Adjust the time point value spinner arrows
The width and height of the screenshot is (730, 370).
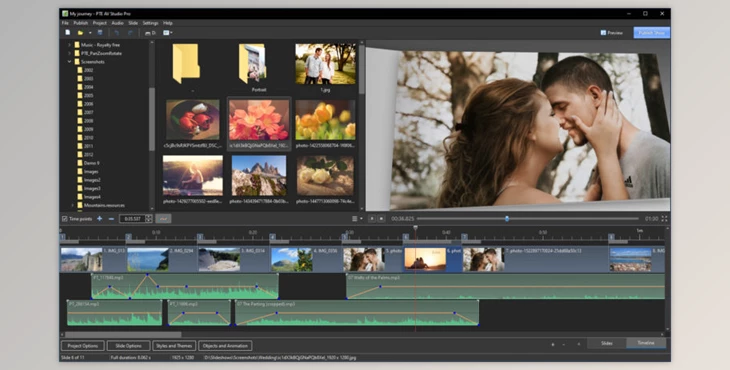[x=149, y=218]
